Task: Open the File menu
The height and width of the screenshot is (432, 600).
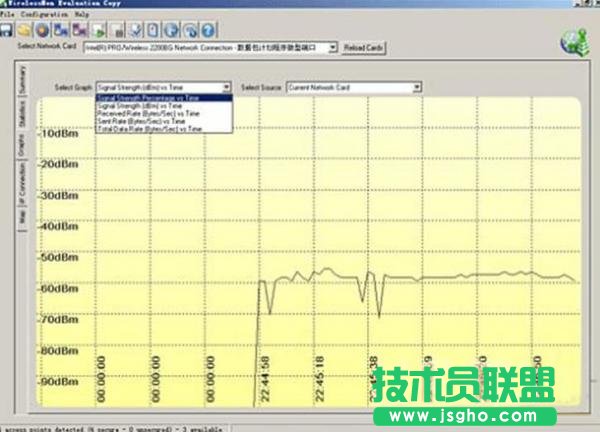Action: pos(8,16)
